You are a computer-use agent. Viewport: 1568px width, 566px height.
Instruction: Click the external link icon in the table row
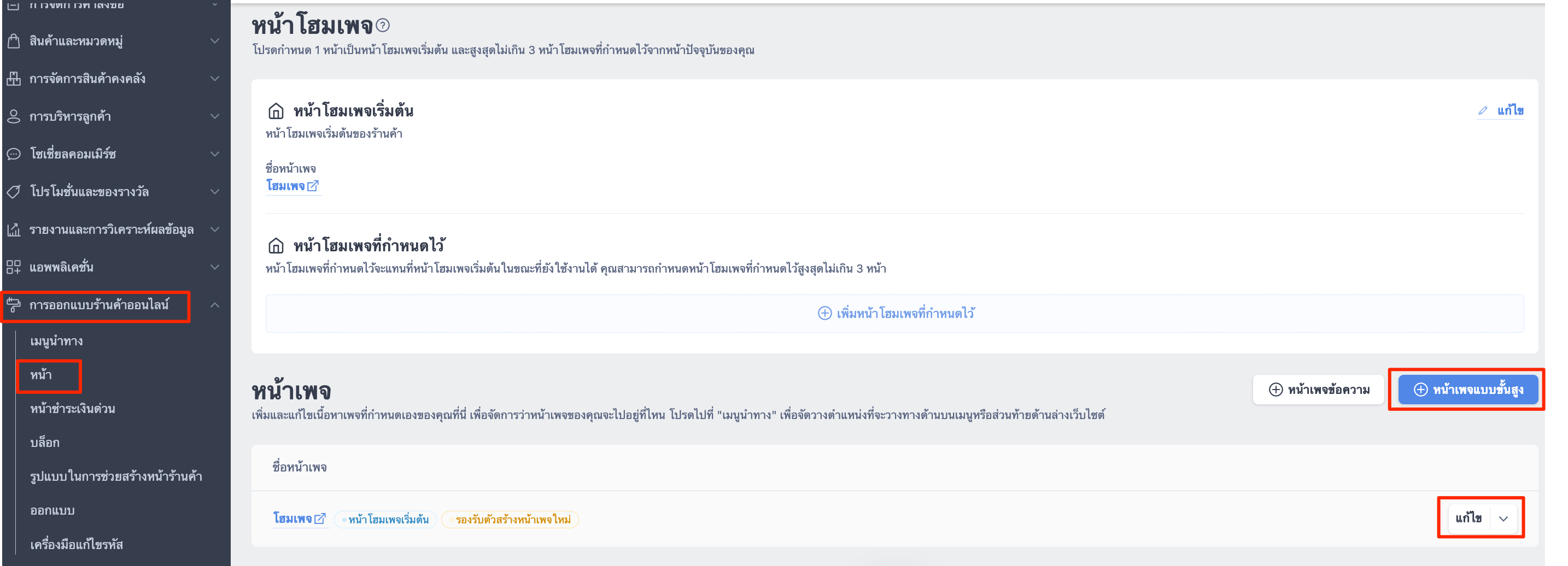[x=320, y=518]
